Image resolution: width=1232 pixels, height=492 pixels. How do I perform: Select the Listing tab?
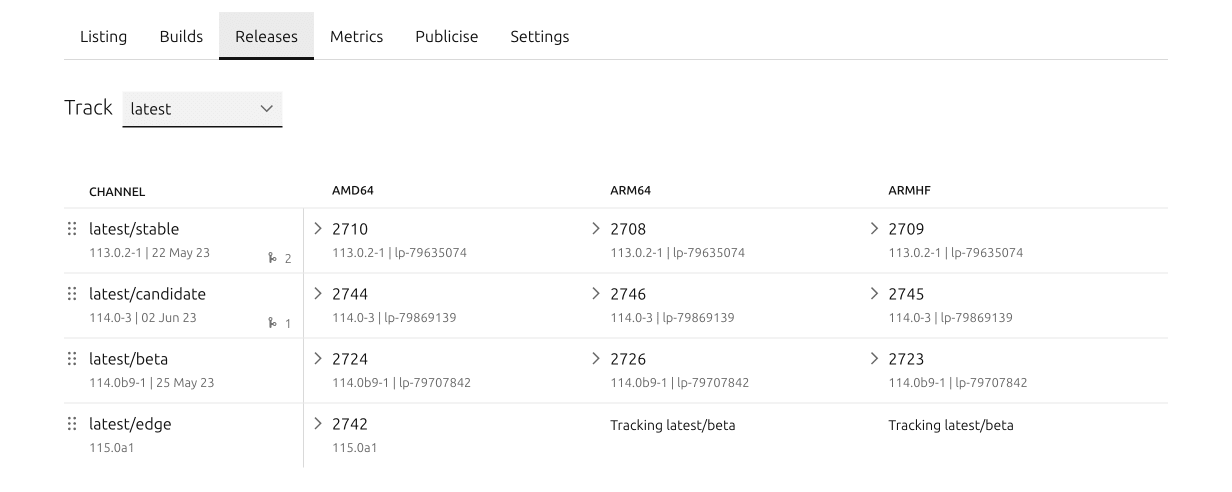pos(103,37)
